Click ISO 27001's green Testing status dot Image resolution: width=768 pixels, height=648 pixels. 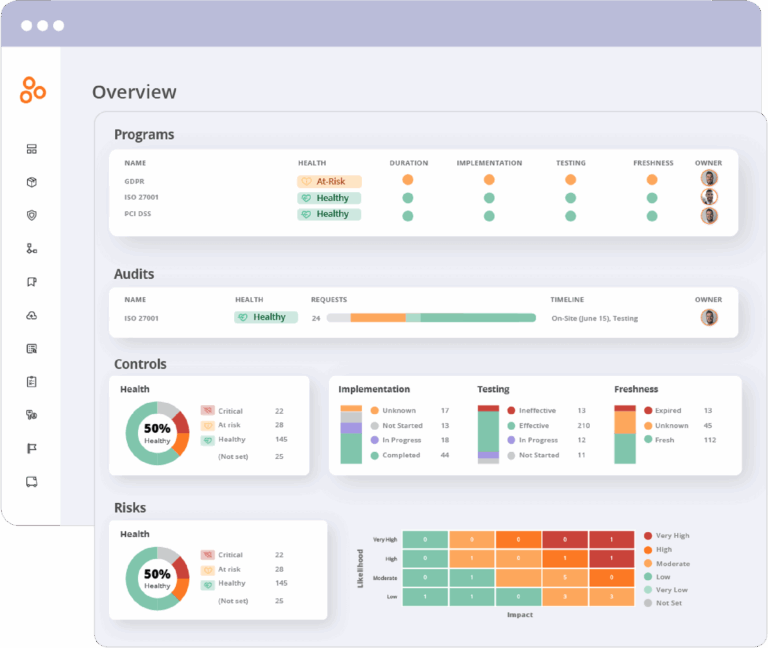(570, 198)
